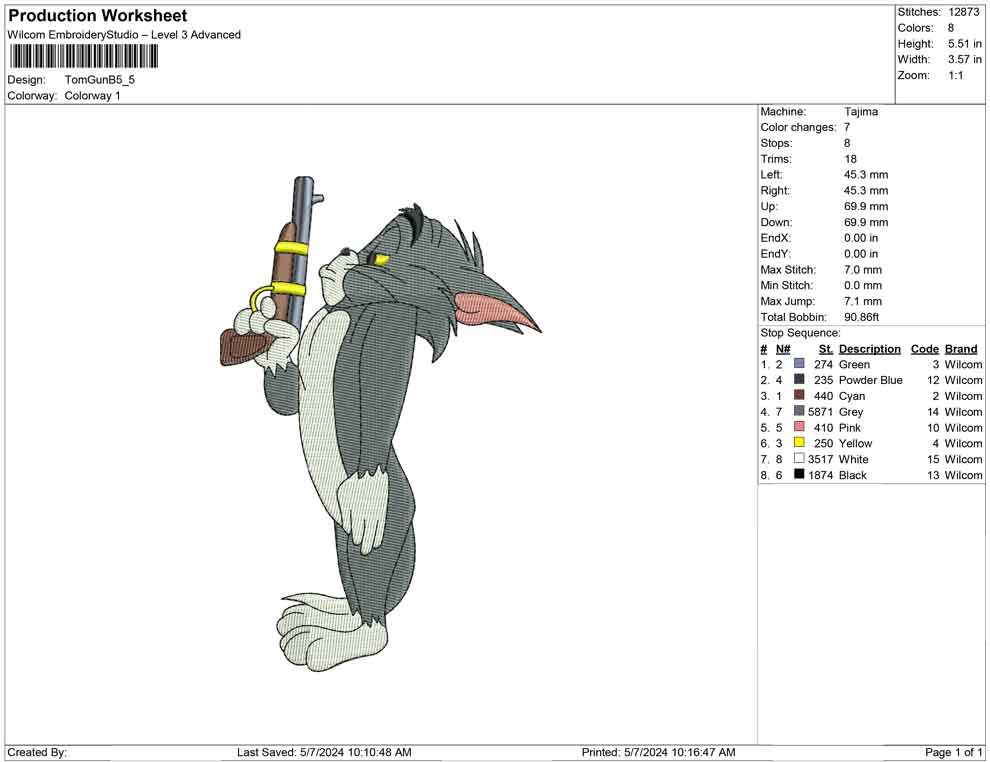Select the Cyan thread color swatch
This screenshot has width=990, height=762.
(799, 395)
